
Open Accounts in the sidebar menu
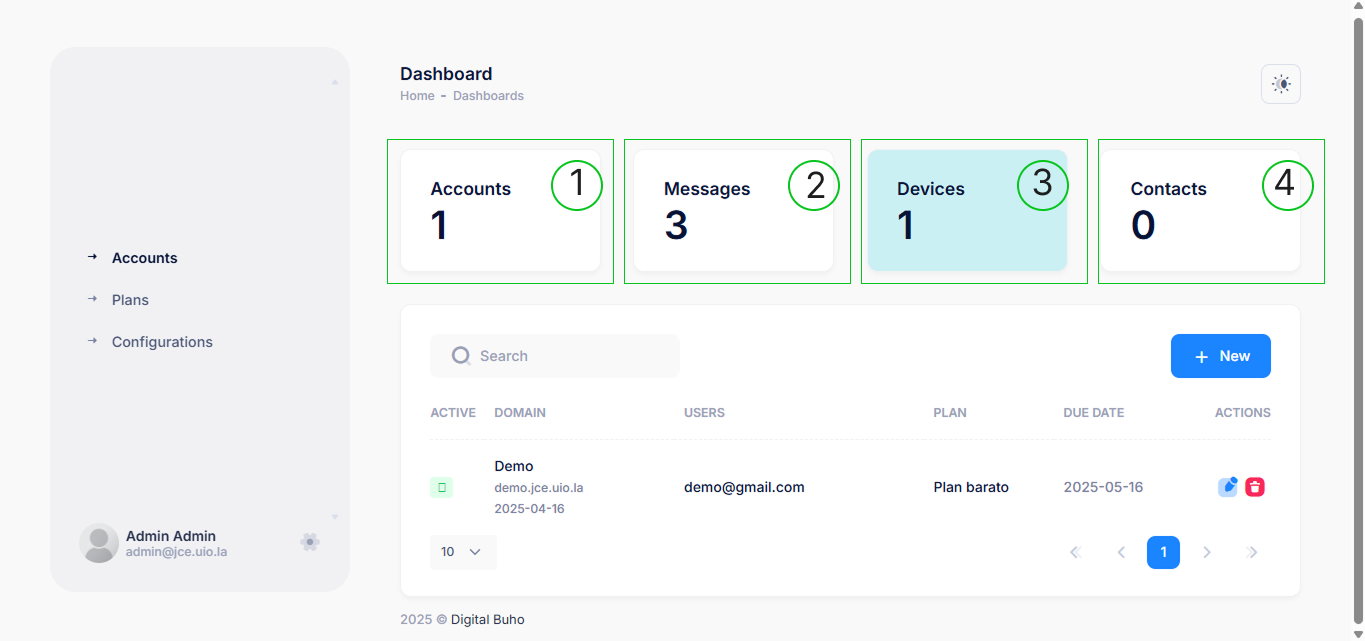pos(144,258)
